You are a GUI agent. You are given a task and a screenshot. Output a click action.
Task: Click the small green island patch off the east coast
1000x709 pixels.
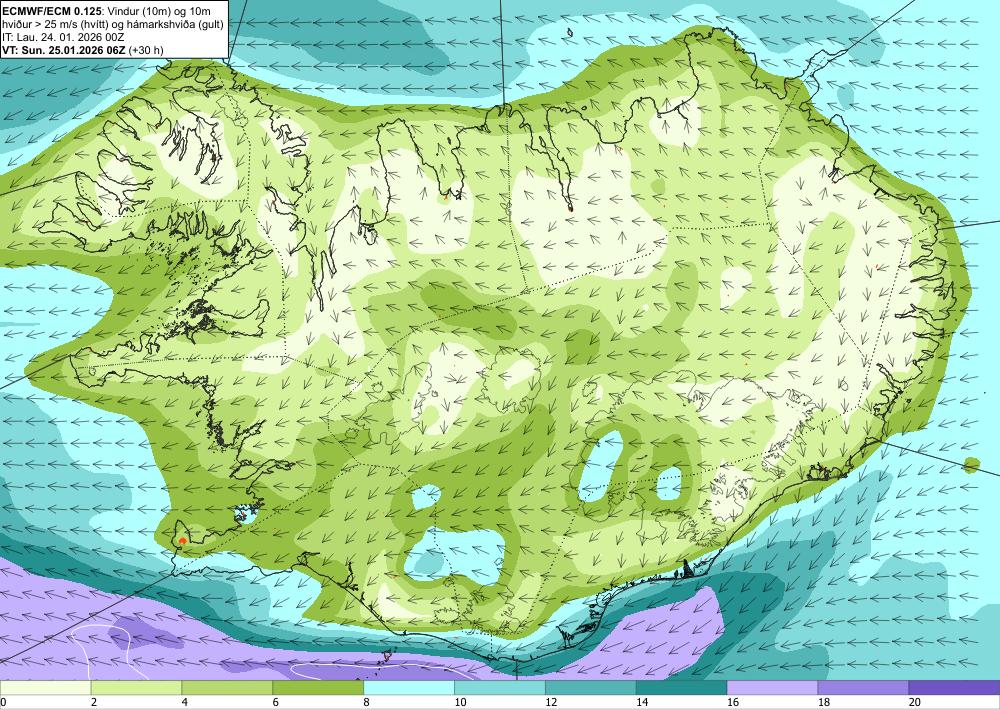point(971,465)
